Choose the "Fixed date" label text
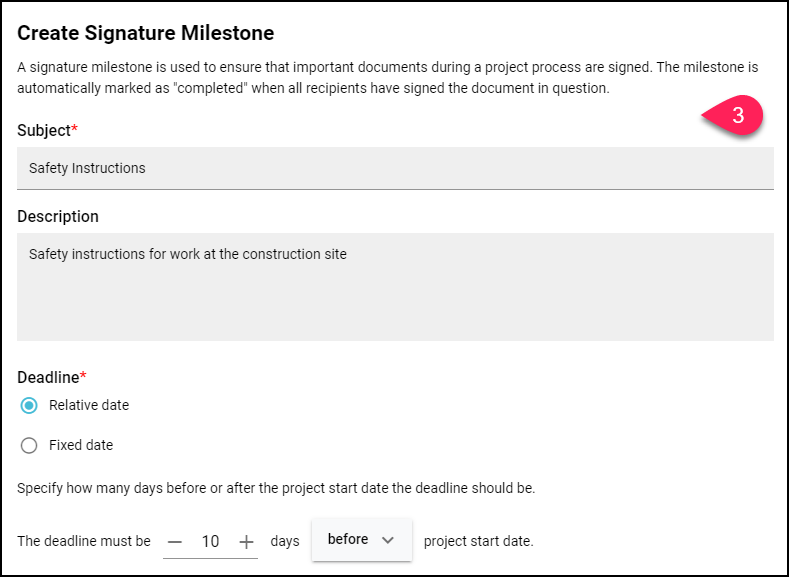 [81, 445]
